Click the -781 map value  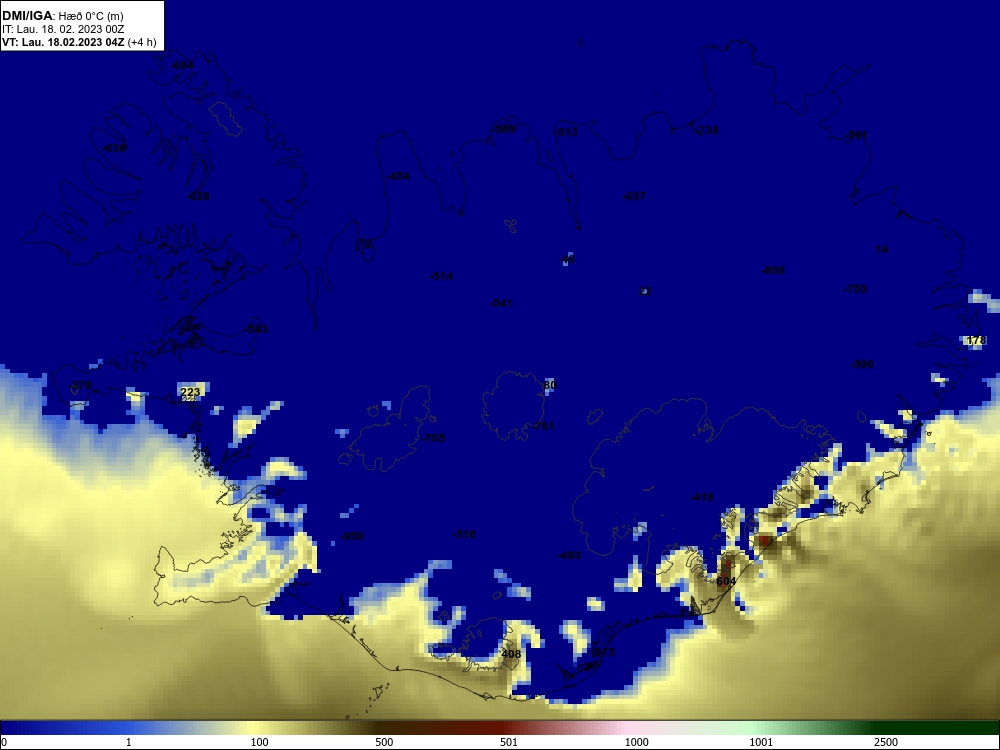click(543, 427)
